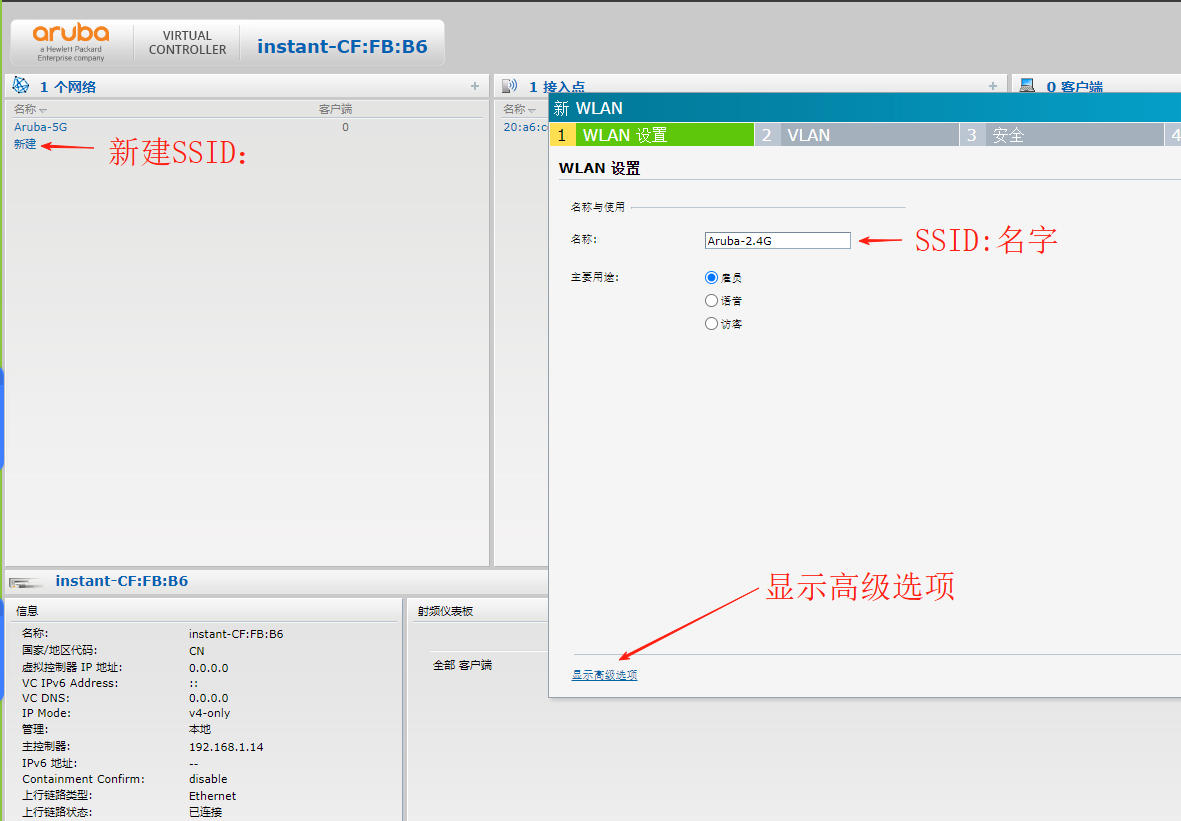This screenshot has height=821, width=1181.
Task: Sort access points by 名称 column arrow
Action: tap(532, 111)
